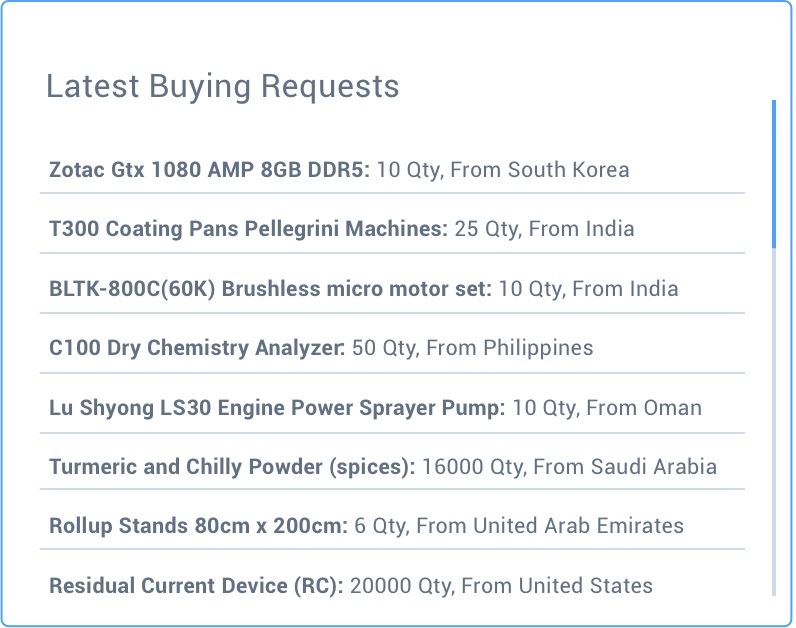This screenshot has height=628, width=796.
Task: Click the "25 Qty, From India" details
Action: 545,229
